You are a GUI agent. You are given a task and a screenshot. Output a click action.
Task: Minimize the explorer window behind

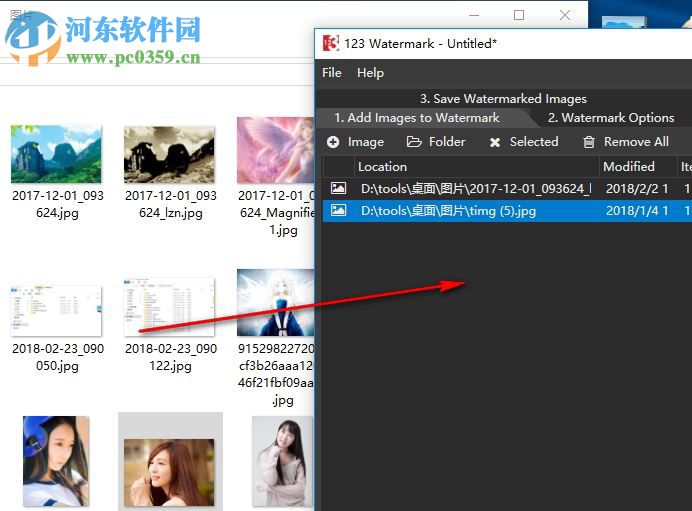point(474,15)
